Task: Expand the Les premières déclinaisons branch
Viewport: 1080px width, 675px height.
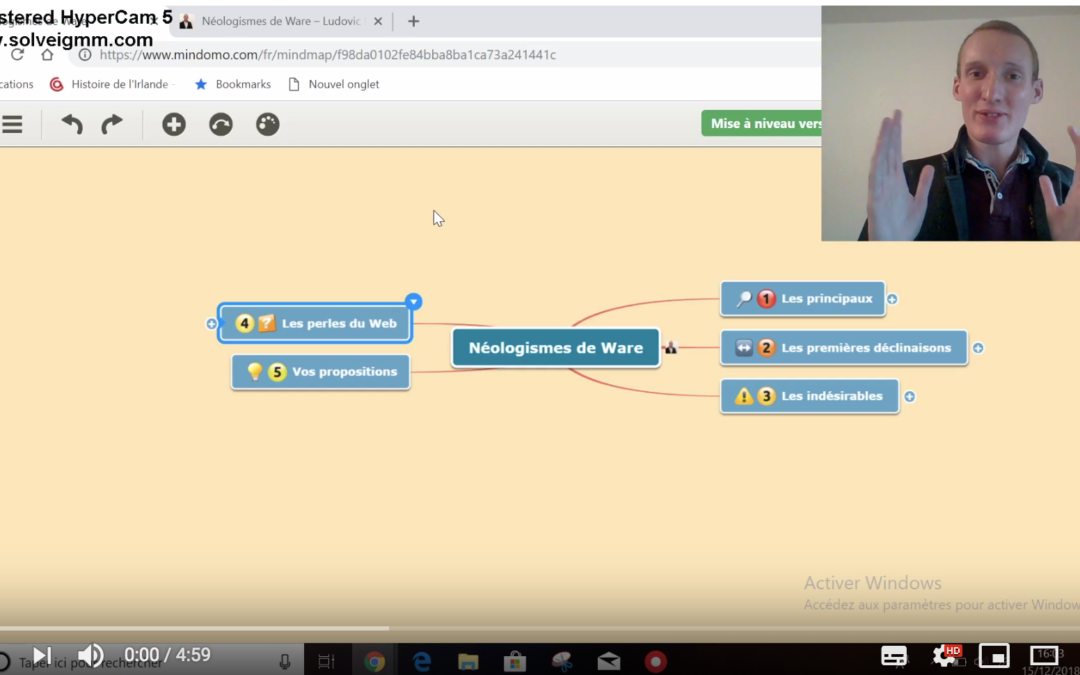Action: coord(978,348)
